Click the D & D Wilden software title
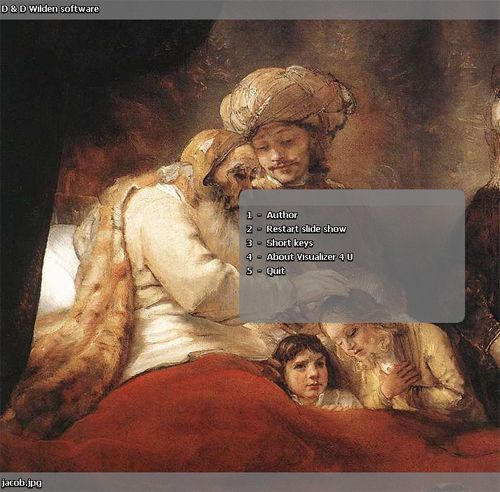The width and height of the screenshot is (500, 492). (x=50, y=9)
